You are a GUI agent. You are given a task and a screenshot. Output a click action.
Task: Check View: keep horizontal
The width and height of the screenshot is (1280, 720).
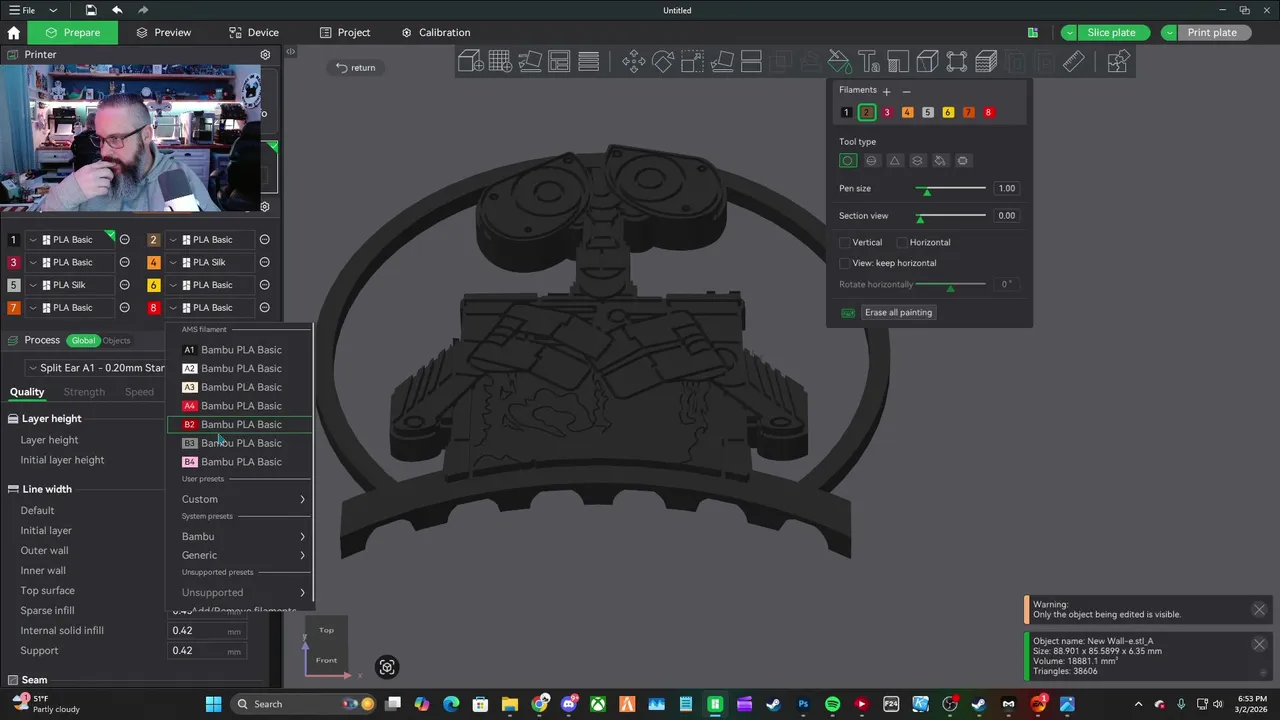(845, 263)
